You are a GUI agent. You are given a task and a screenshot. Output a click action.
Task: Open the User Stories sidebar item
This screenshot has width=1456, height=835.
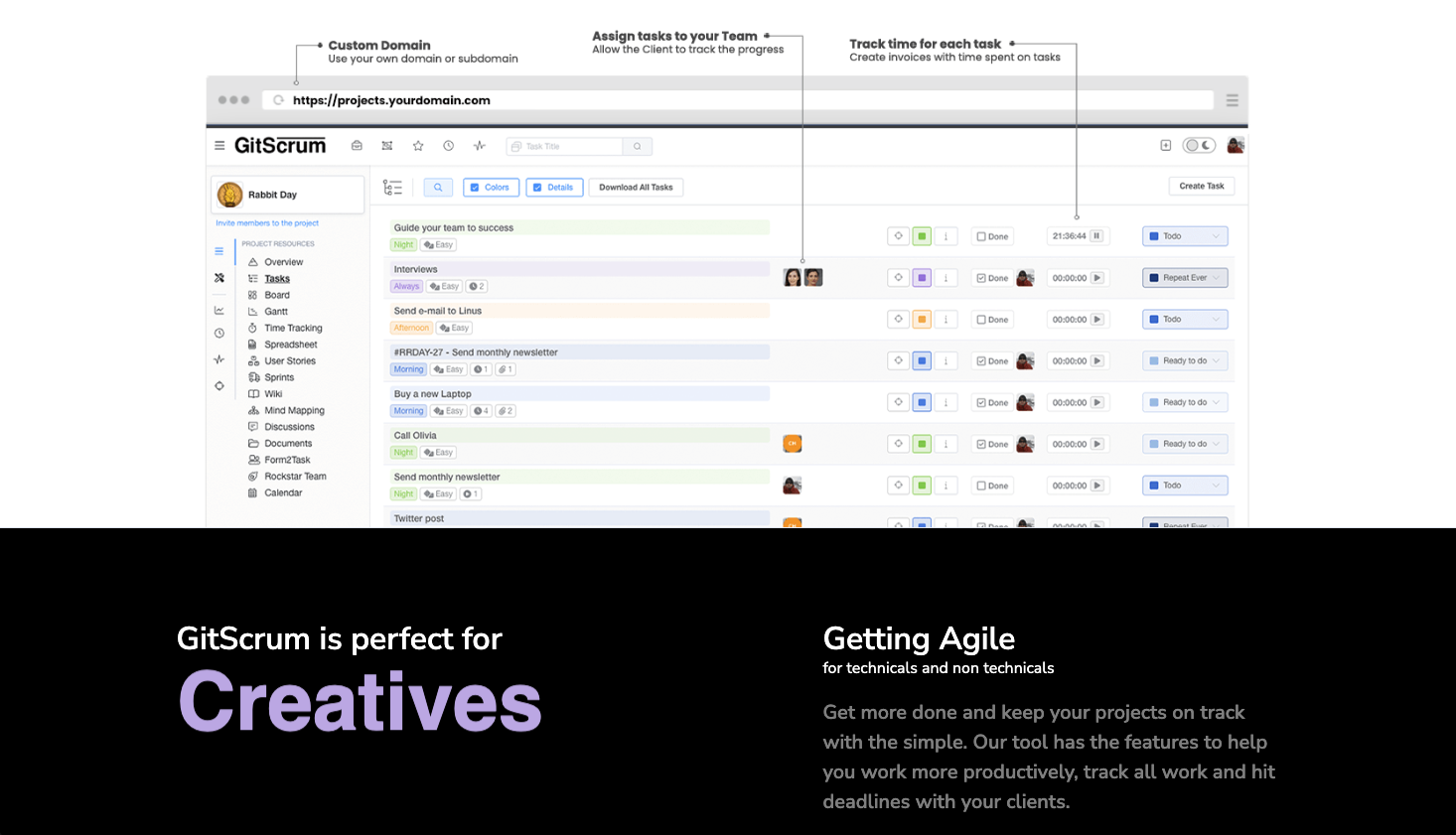(290, 360)
